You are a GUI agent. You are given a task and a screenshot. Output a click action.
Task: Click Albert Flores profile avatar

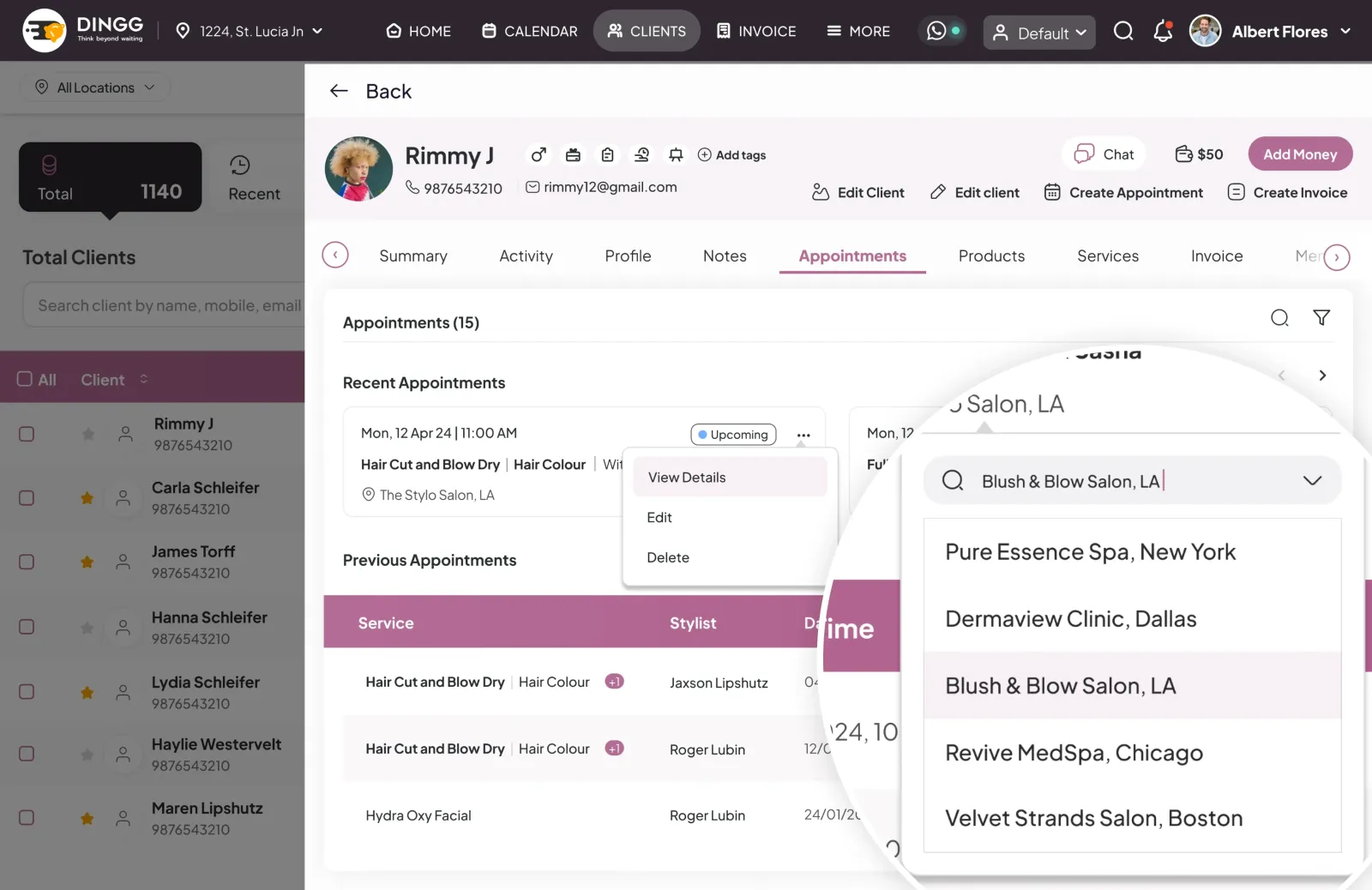[1205, 31]
